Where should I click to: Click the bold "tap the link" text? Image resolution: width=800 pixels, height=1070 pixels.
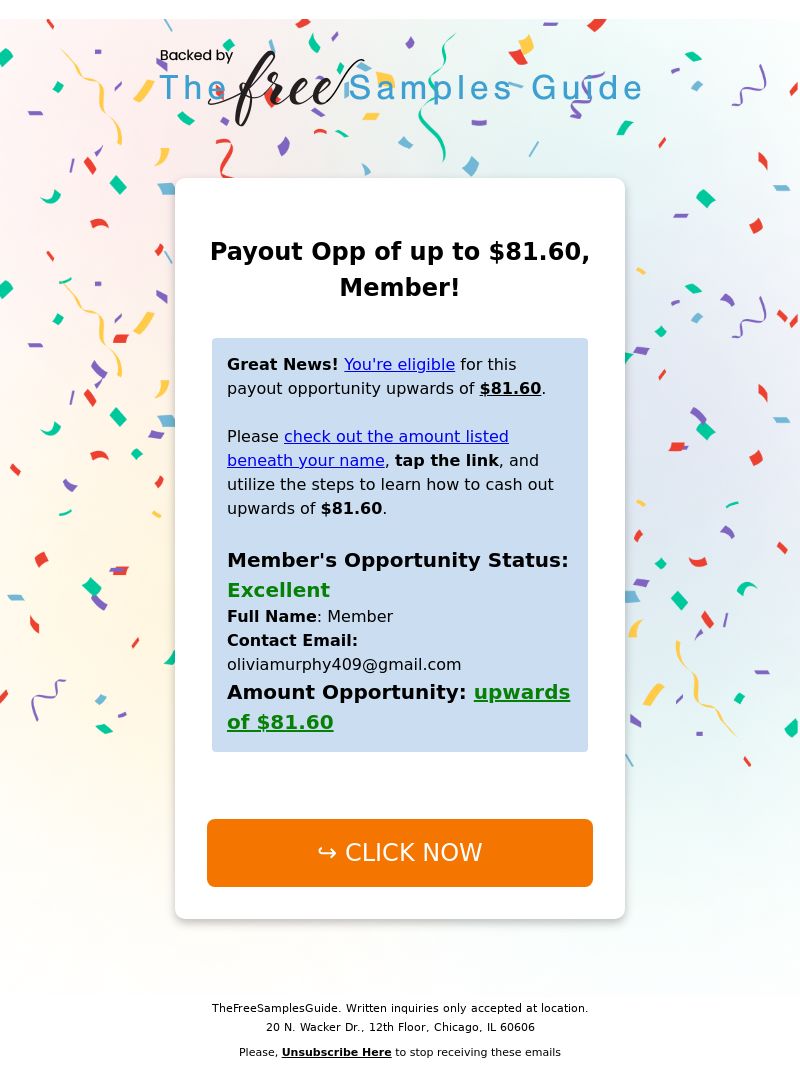tap(447, 461)
